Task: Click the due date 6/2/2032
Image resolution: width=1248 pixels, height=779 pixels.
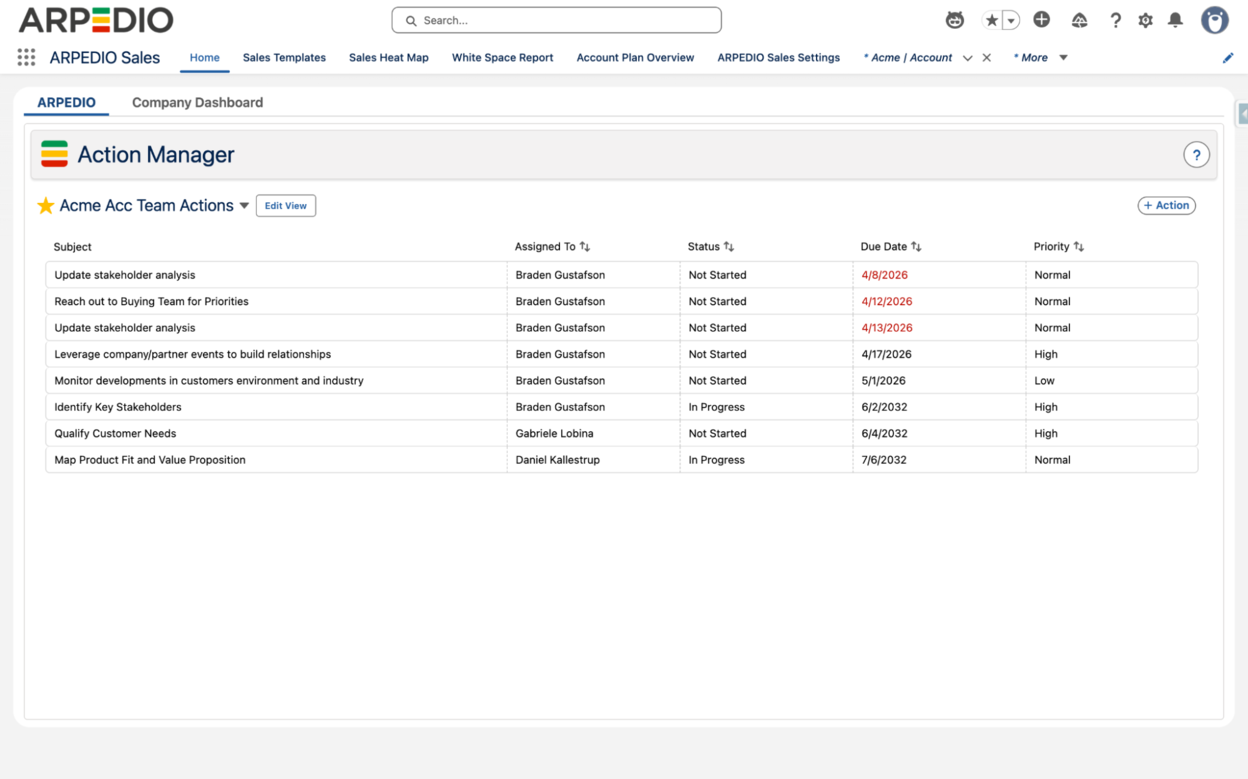Action: coord(884,407)
